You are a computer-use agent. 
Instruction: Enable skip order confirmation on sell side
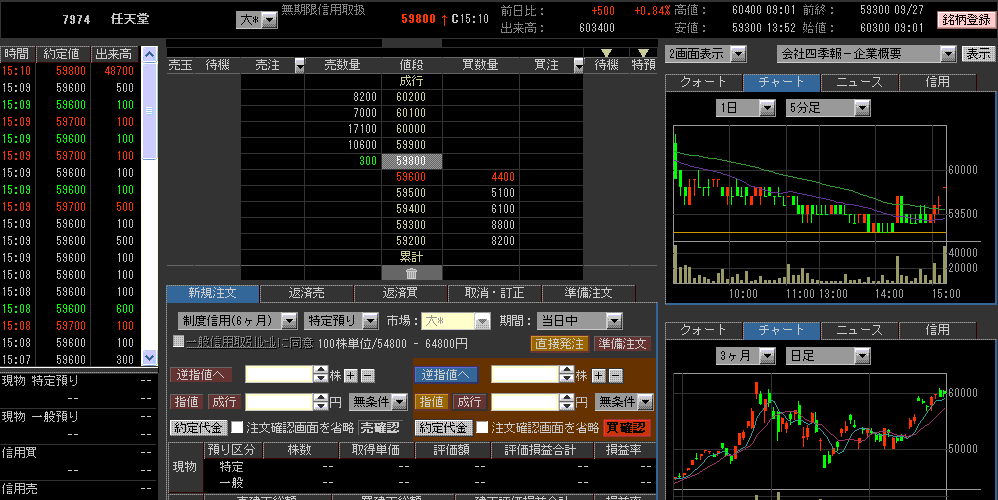[x=236, y=427]
